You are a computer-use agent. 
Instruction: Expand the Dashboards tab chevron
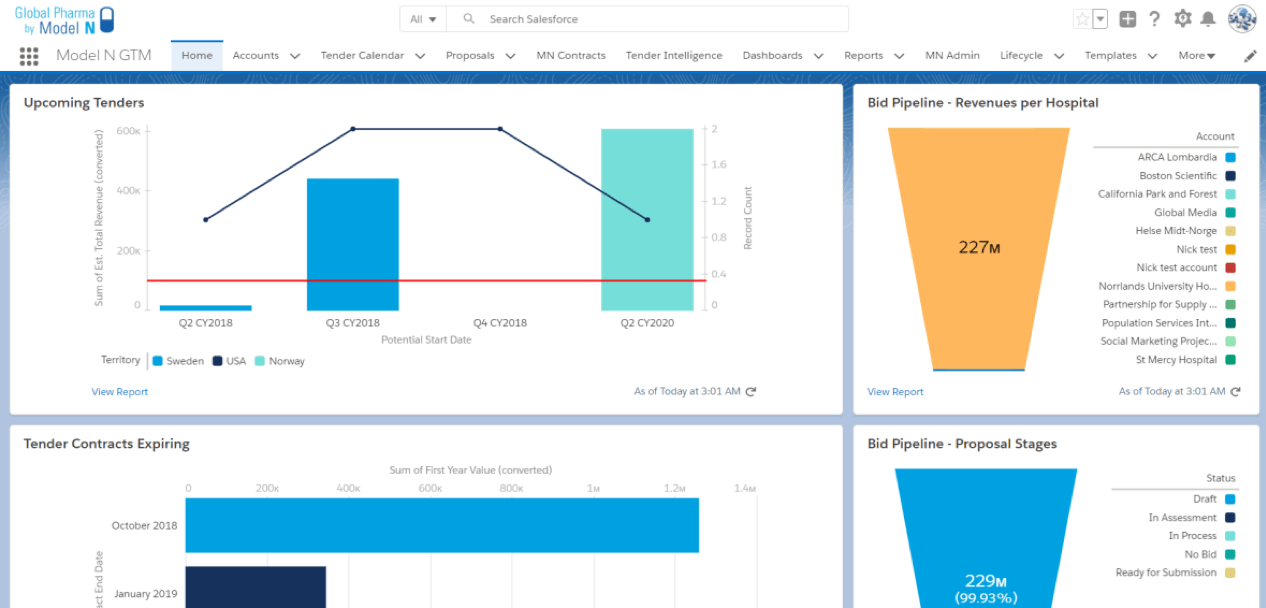(x=818, y=56)
